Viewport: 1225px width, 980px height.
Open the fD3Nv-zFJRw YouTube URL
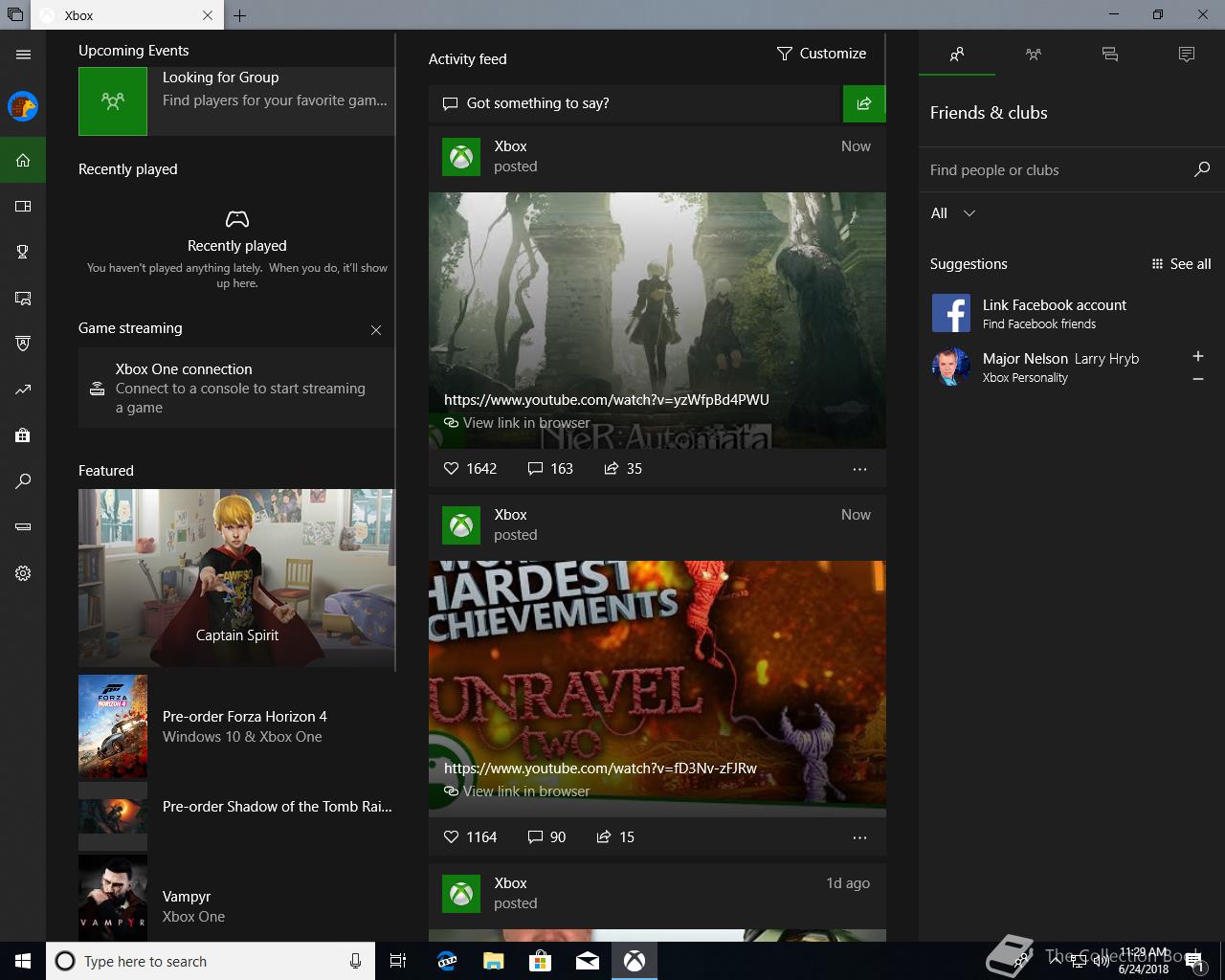click(600, 768)
